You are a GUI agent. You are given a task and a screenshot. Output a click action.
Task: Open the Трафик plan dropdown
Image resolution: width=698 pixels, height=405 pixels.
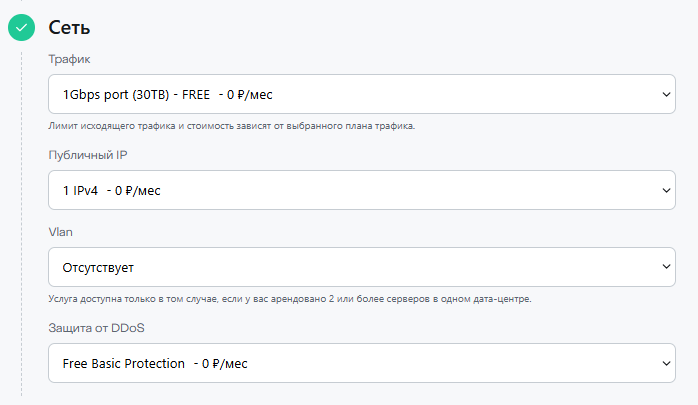[361, 94]
